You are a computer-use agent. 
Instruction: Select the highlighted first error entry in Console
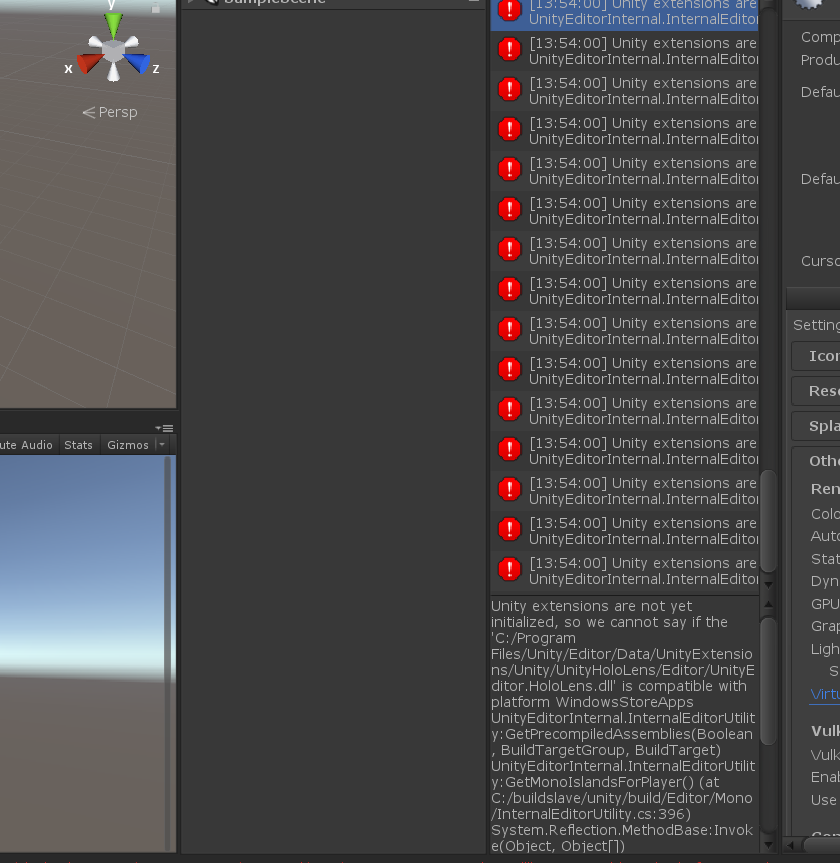(x=624, y=14)
